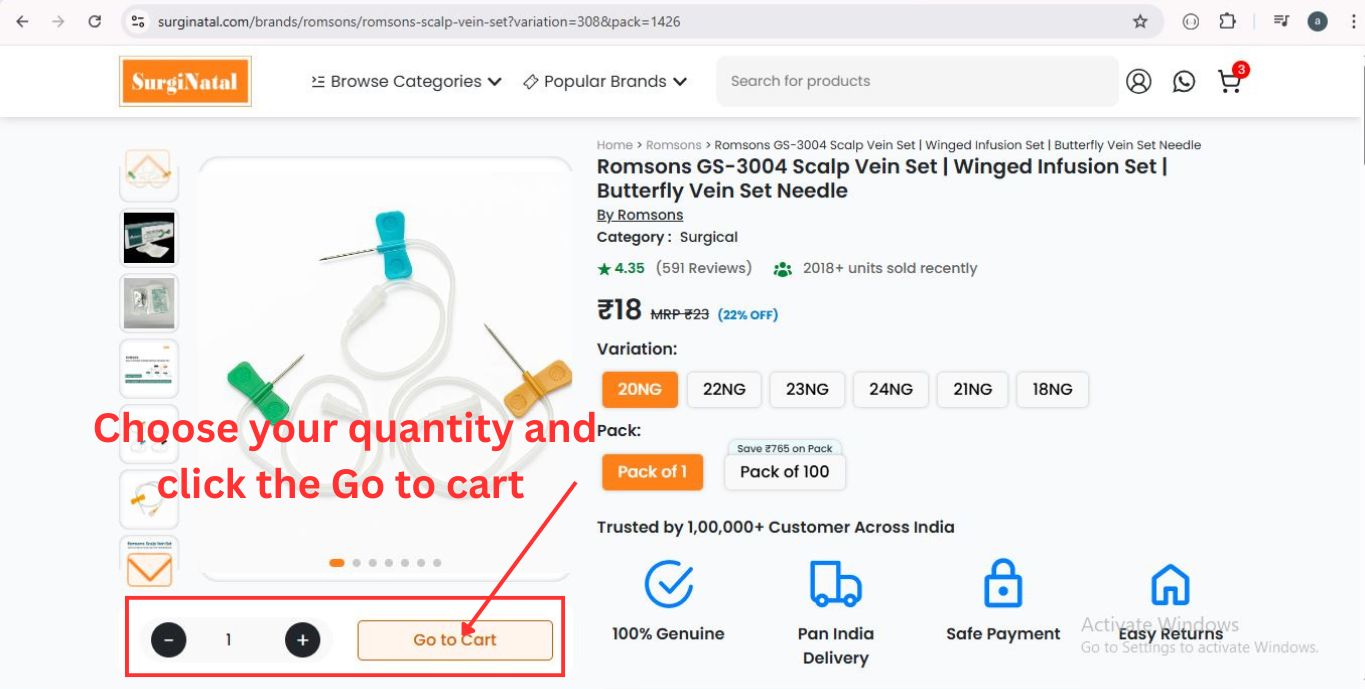Select the 22NG variation
The width and height of the screenshot is (1365, 689).
pos(724,389)
